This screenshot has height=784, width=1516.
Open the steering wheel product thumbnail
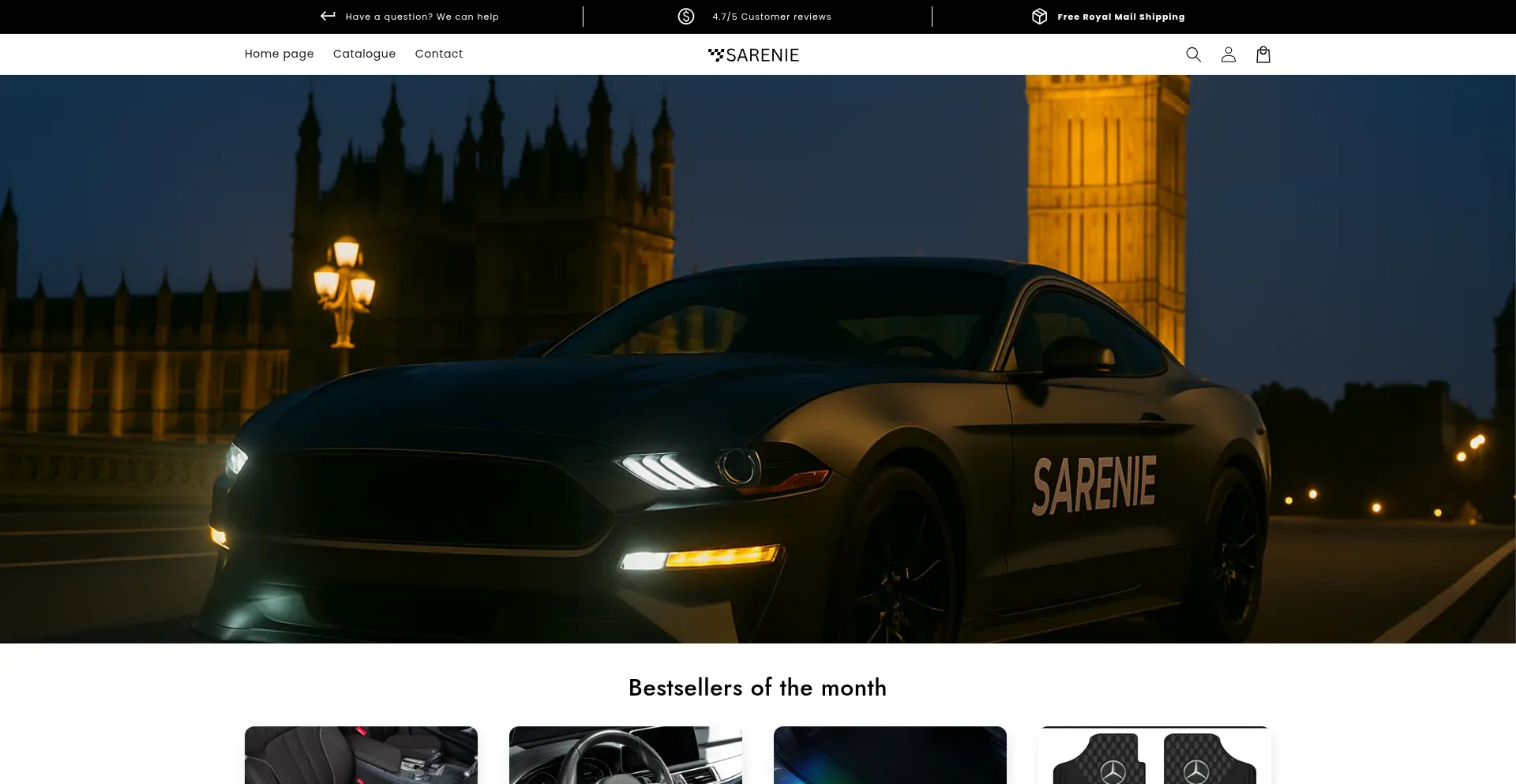(x=625, y=756)
